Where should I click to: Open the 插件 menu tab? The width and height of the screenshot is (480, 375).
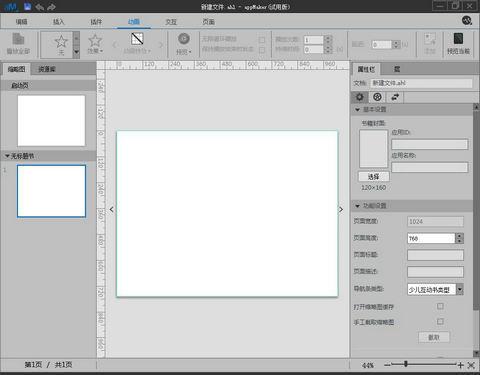click(96, 22)
